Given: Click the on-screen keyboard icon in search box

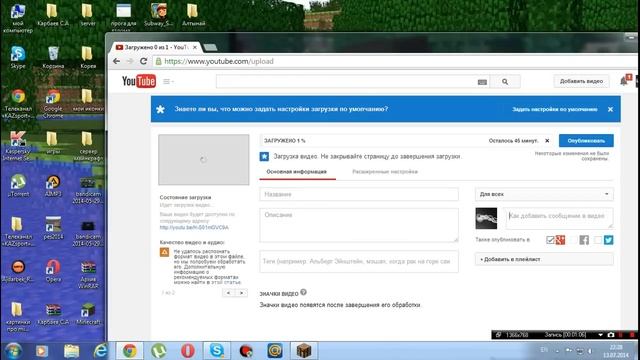Looking at the screenshot, I should (482, 82).
